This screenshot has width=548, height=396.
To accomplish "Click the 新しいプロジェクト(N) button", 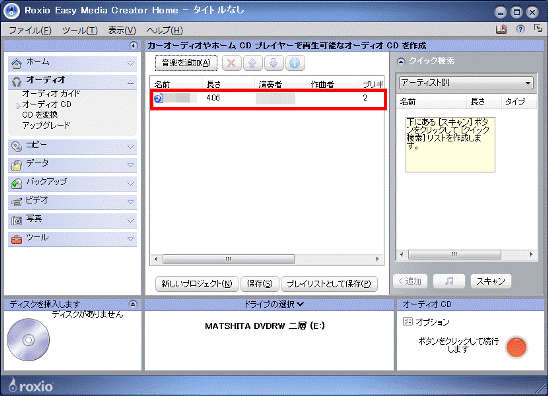I will pos(197,283).
